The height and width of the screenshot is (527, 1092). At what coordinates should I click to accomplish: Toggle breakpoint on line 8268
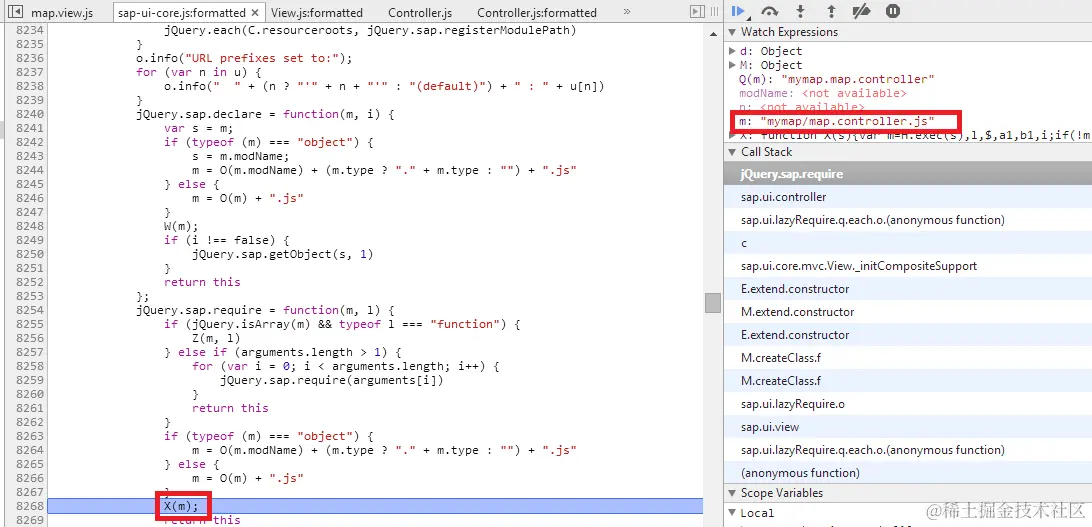pos(29,506)
